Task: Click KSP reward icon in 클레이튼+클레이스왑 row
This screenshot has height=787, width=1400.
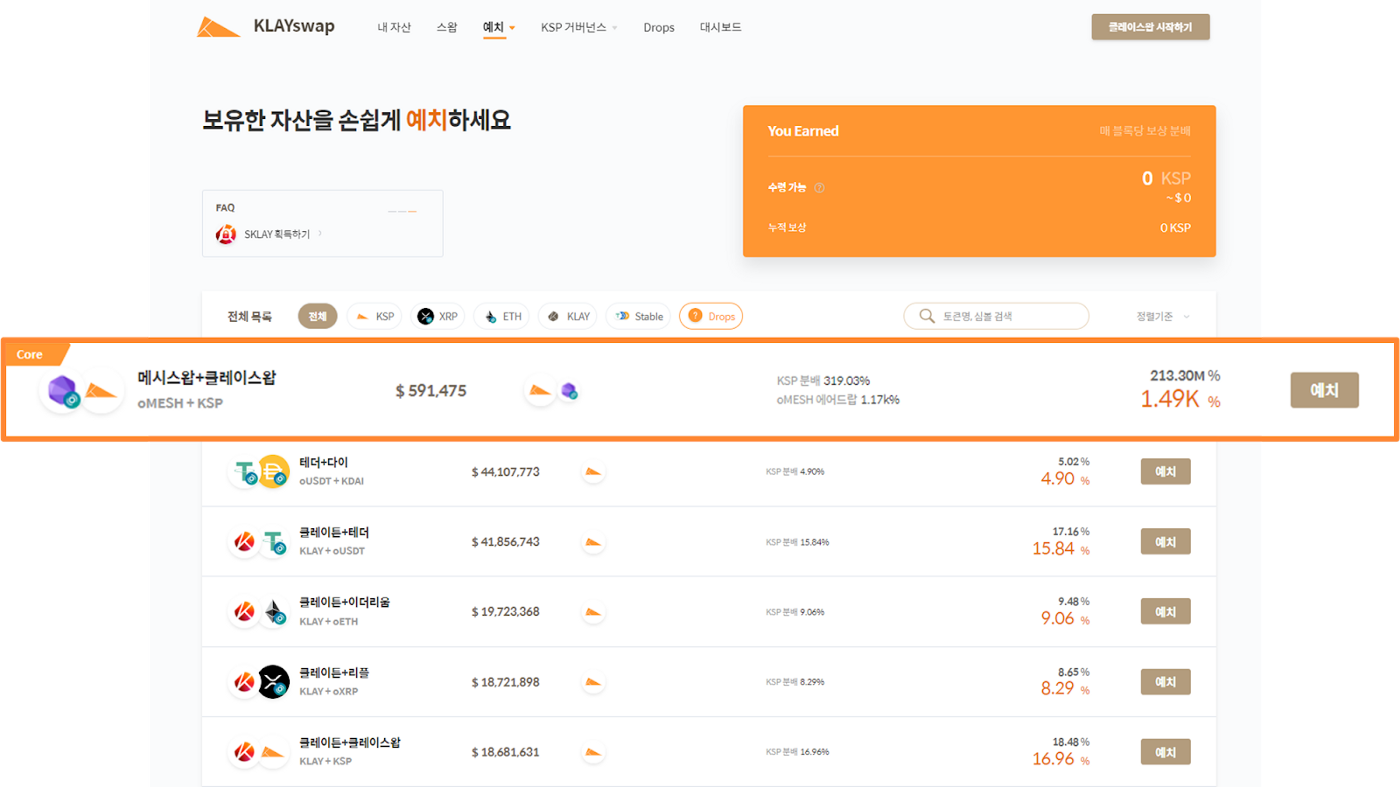Action: (593, 751)
